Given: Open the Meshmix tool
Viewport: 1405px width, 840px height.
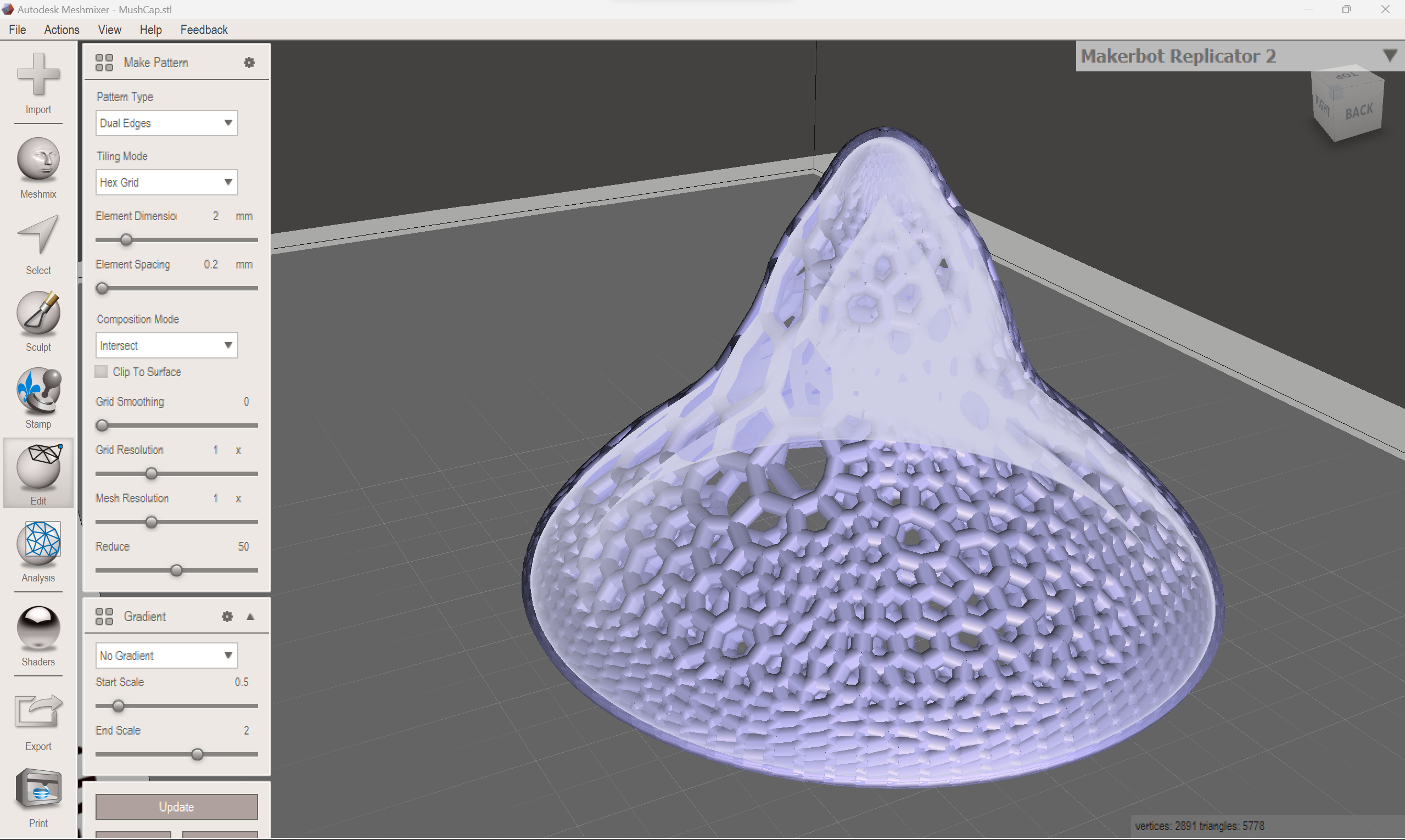Looking at the screenshot, I should (38, 159).
